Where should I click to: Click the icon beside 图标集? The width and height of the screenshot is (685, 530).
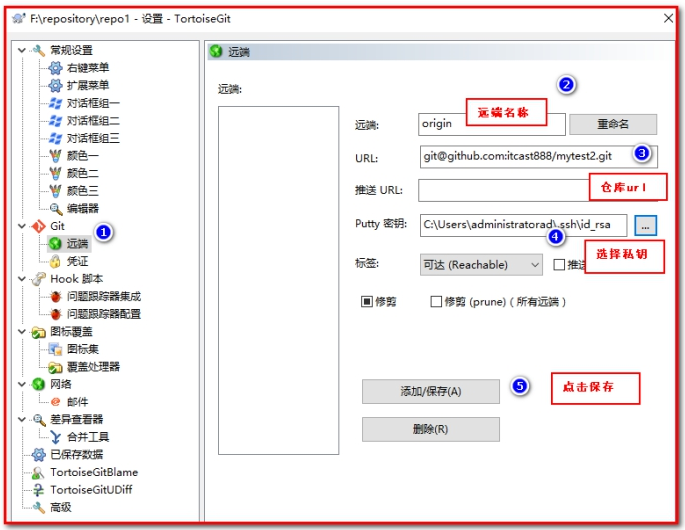pyautogui.click(x=55, y=349)
